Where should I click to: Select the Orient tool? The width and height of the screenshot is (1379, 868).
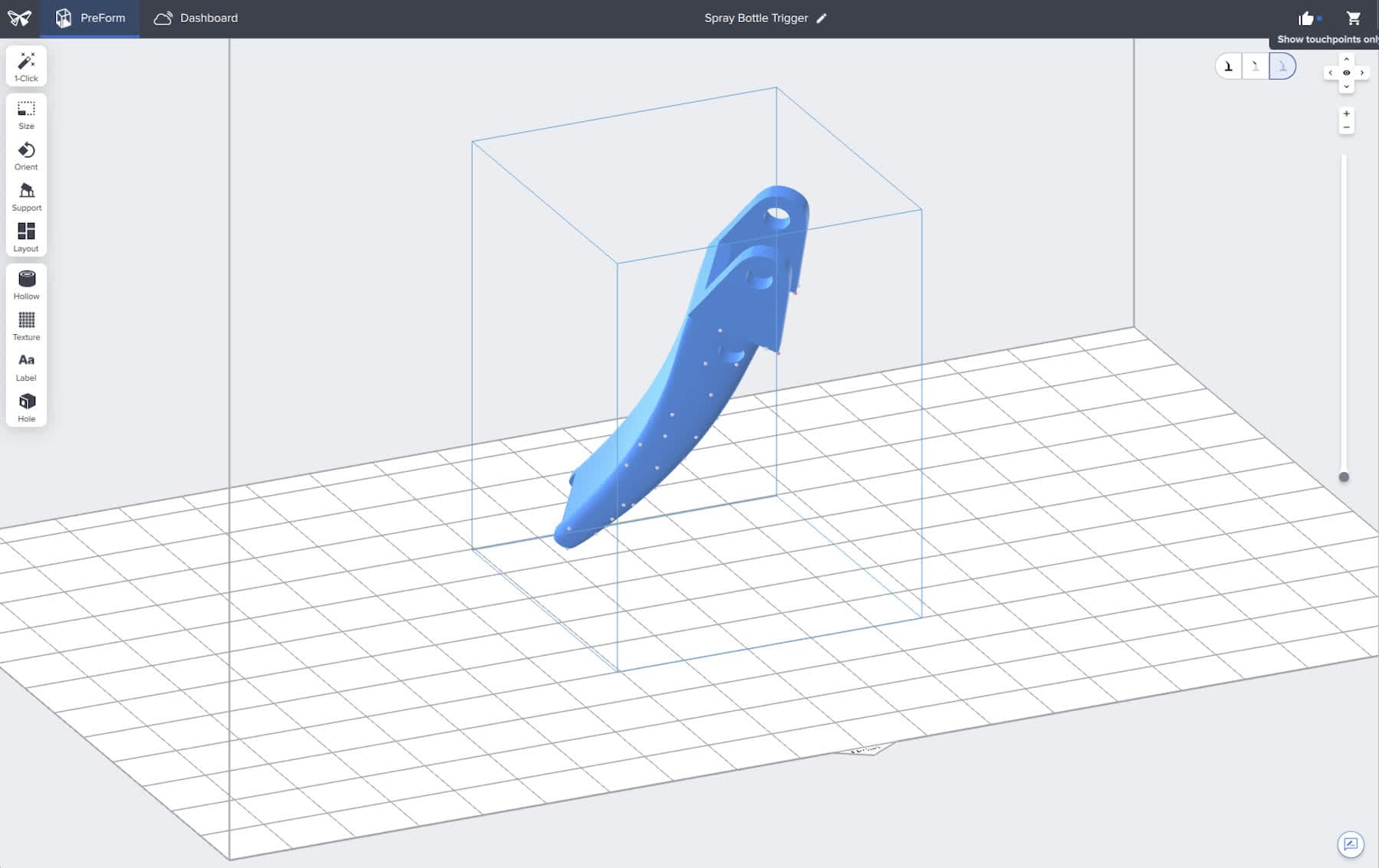(26, 156)
